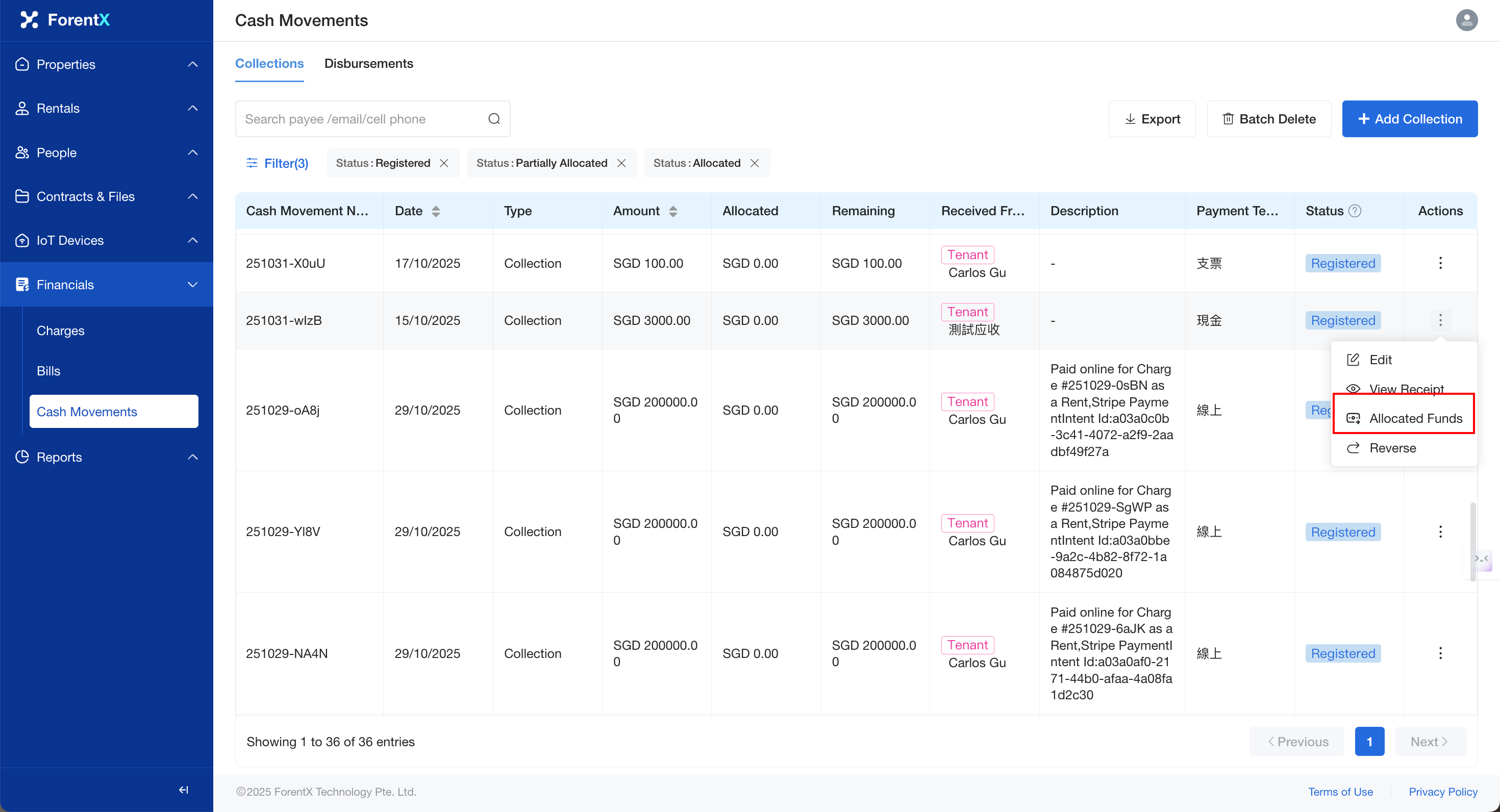Remove the Status: Allocated filter chip

tap(755, 163)
